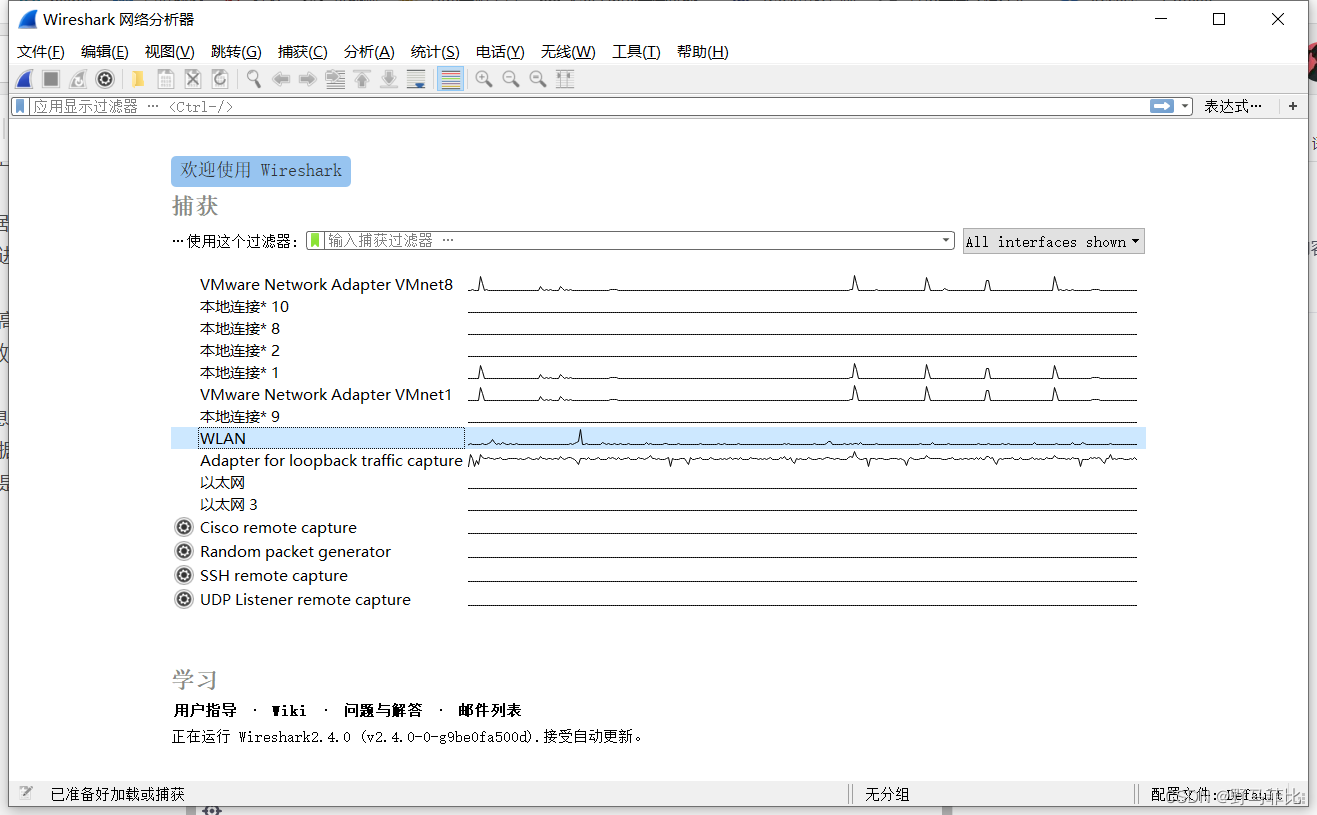Configure SSH remote capture options

(183, 575)
